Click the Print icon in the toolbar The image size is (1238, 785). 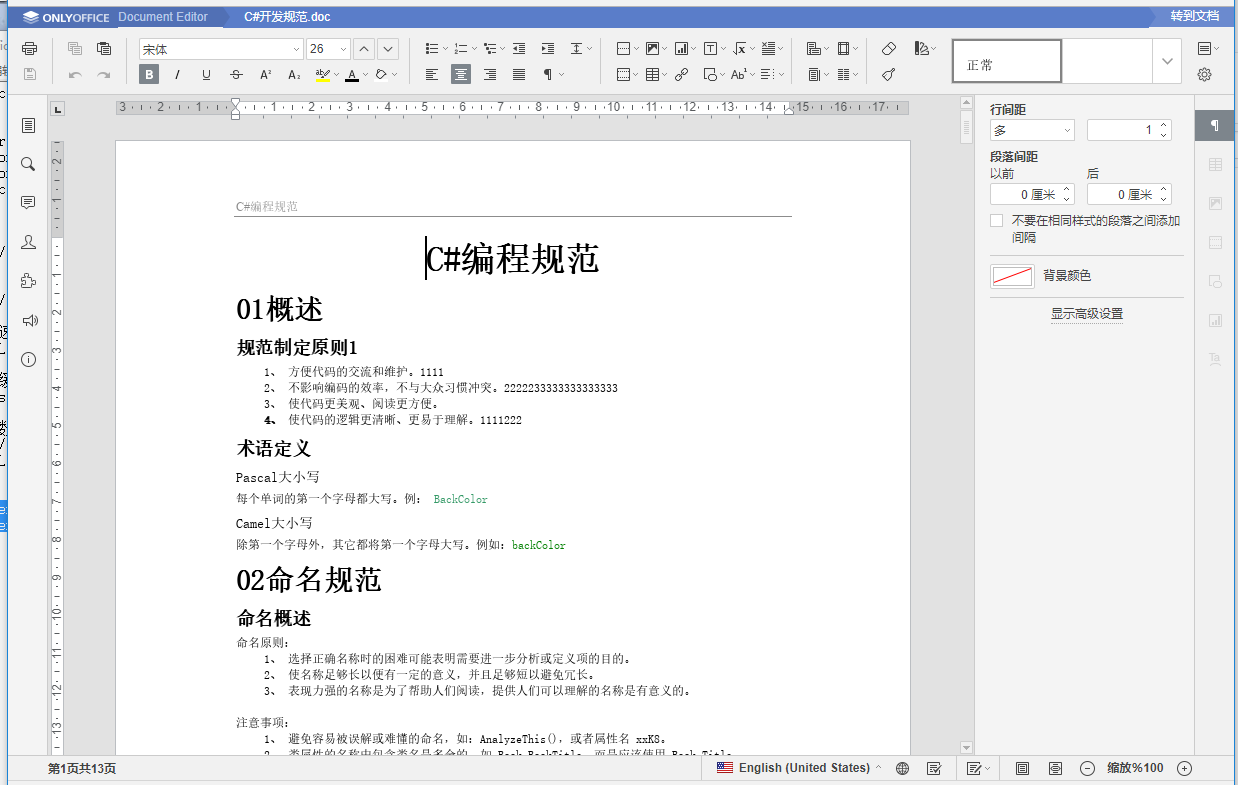tap(29, 49)
